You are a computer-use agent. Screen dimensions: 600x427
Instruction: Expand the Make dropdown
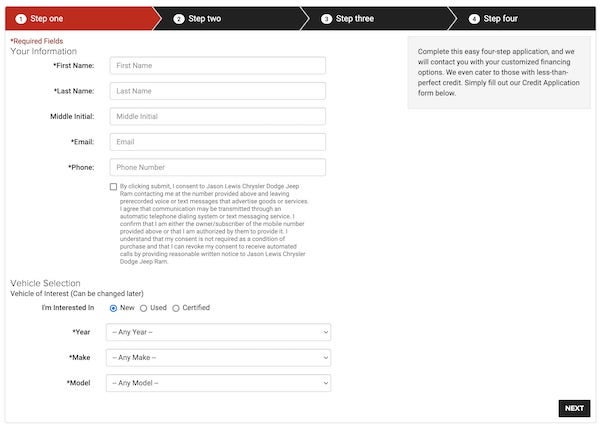[218, 357]
